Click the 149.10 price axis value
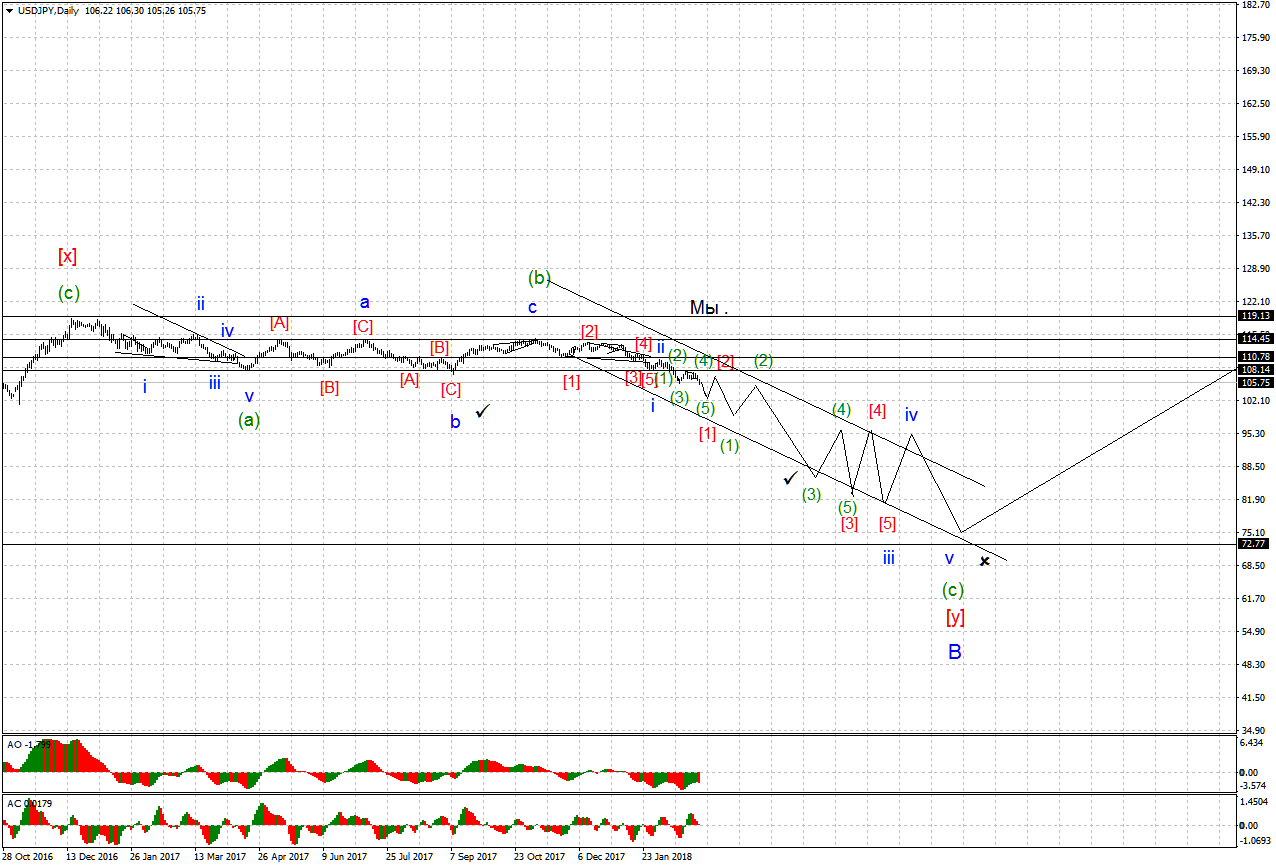The height and width of the screenshot is (868, 1276). (x=1255, y=169)
